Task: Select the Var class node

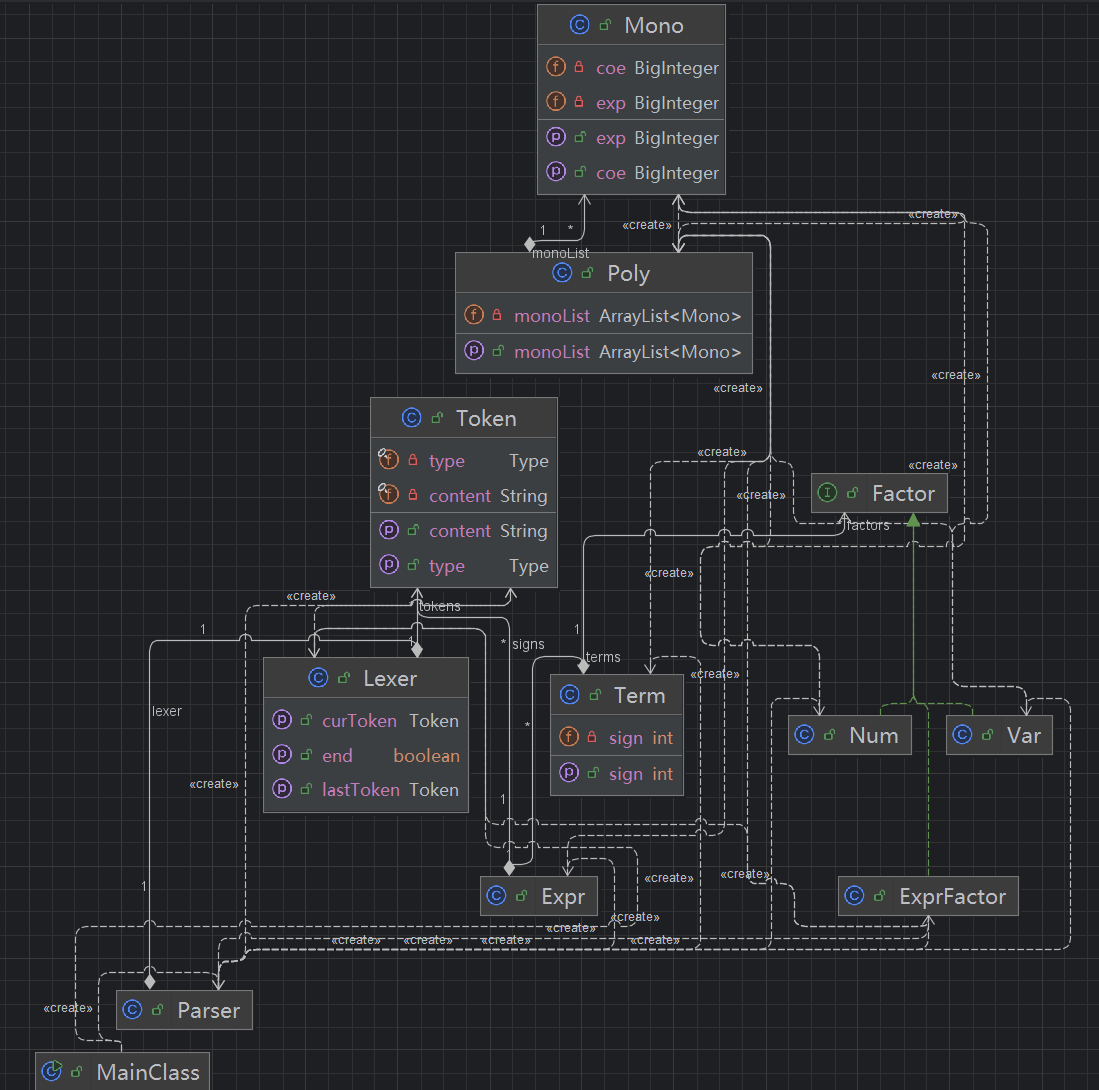Action: point(999,735)
